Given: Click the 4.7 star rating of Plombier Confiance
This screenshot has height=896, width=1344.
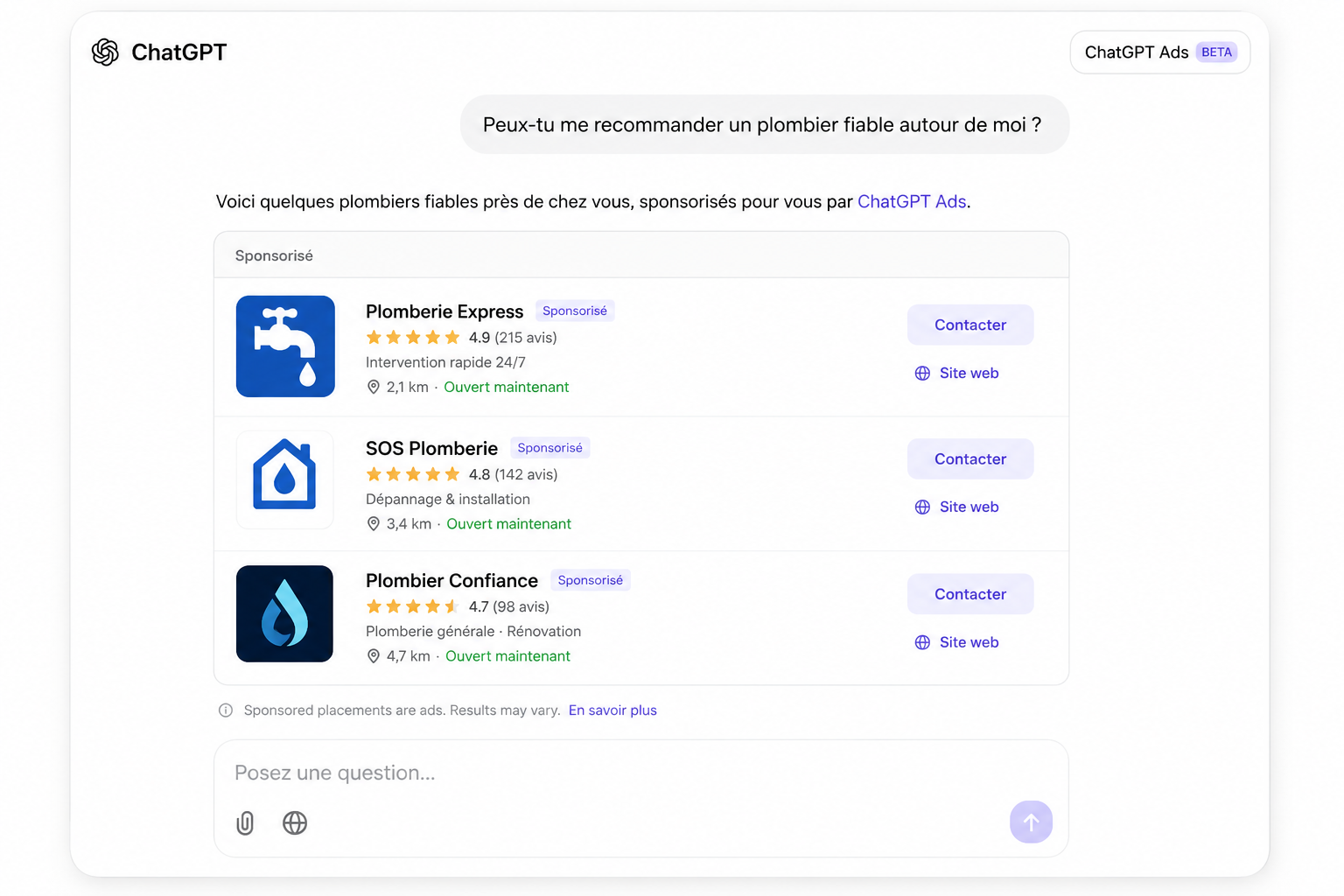Looking at the screenshot, I should coord(413,606).
